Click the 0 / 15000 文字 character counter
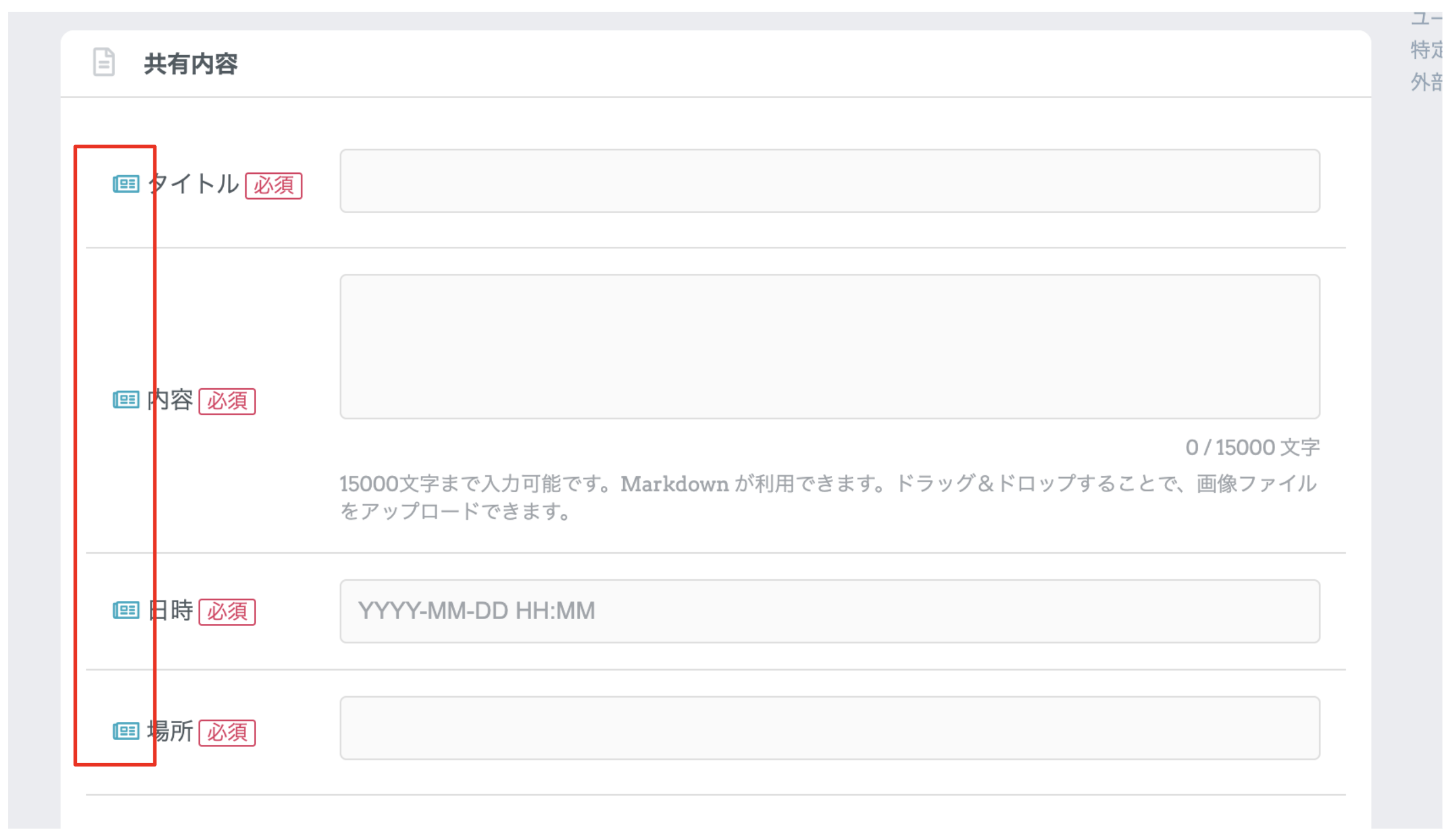 tap(1252, 448)
